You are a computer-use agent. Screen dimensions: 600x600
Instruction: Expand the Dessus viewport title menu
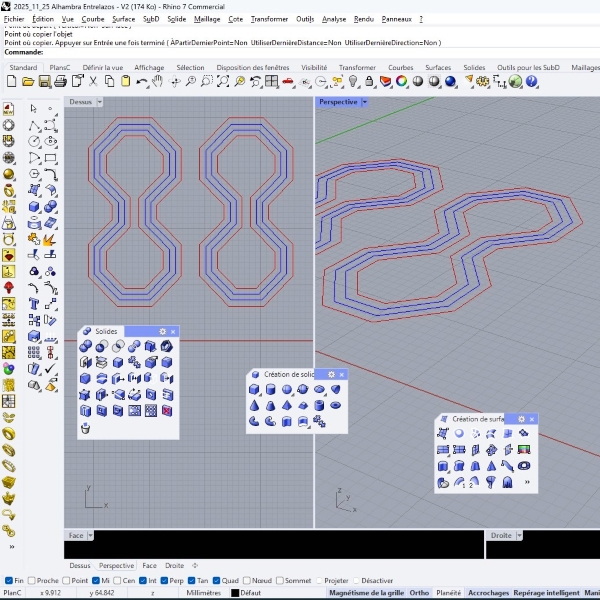pyautogui.click(x=99, y=102)
